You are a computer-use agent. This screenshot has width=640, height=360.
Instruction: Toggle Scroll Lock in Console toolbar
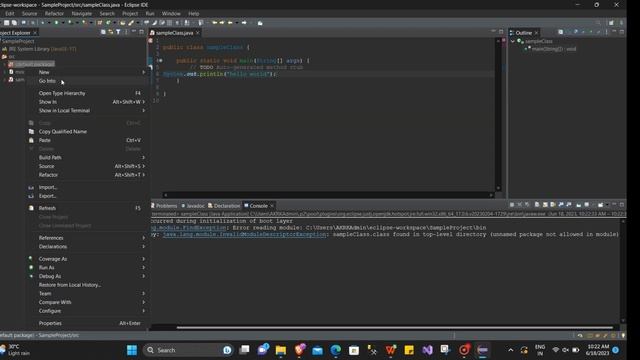(x=545, y=205)
